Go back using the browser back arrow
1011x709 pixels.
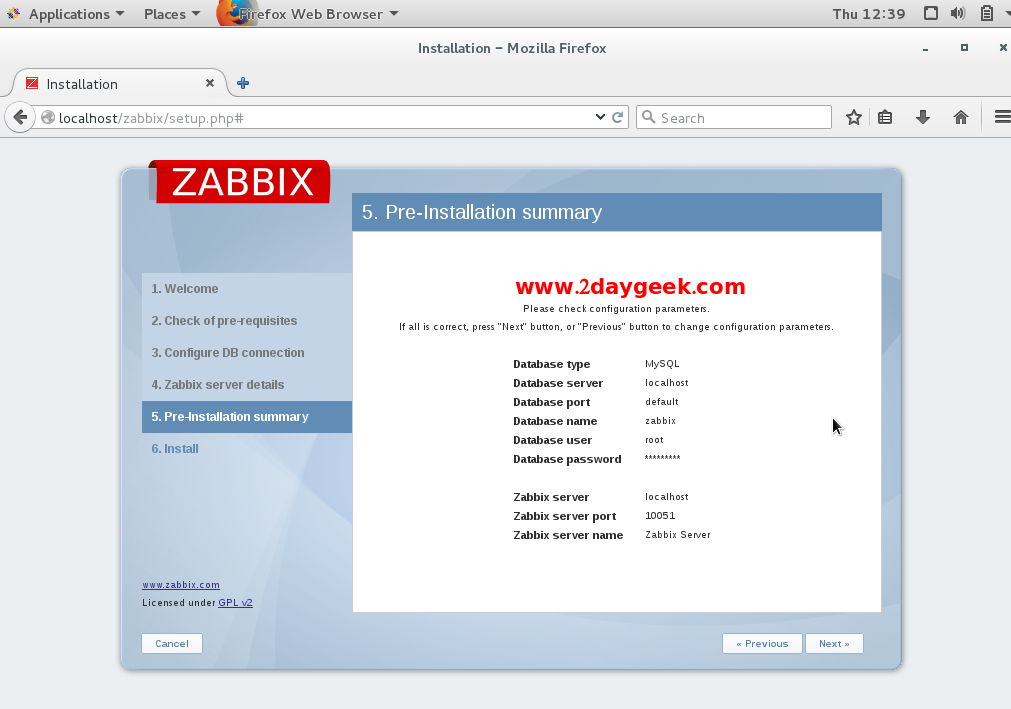[x=20, y=117]
